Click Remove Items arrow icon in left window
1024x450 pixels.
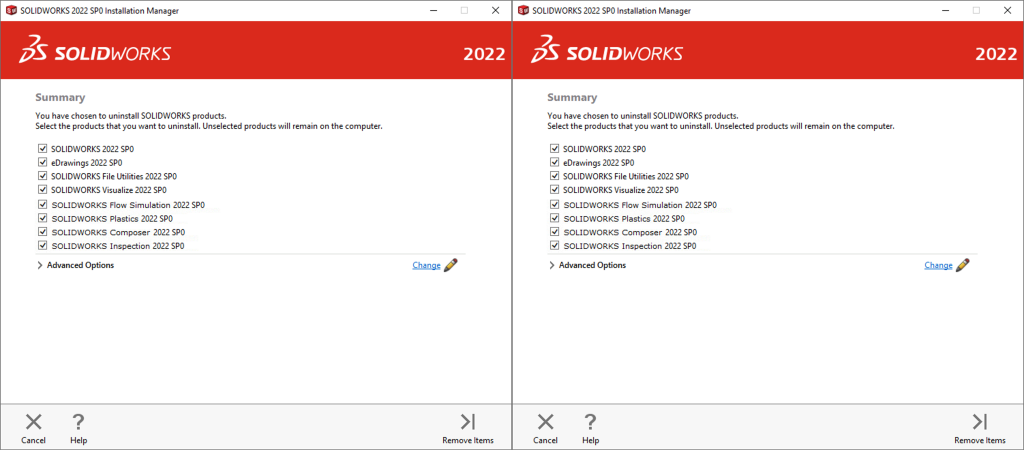pyautogui.click(x=467, y=422)
